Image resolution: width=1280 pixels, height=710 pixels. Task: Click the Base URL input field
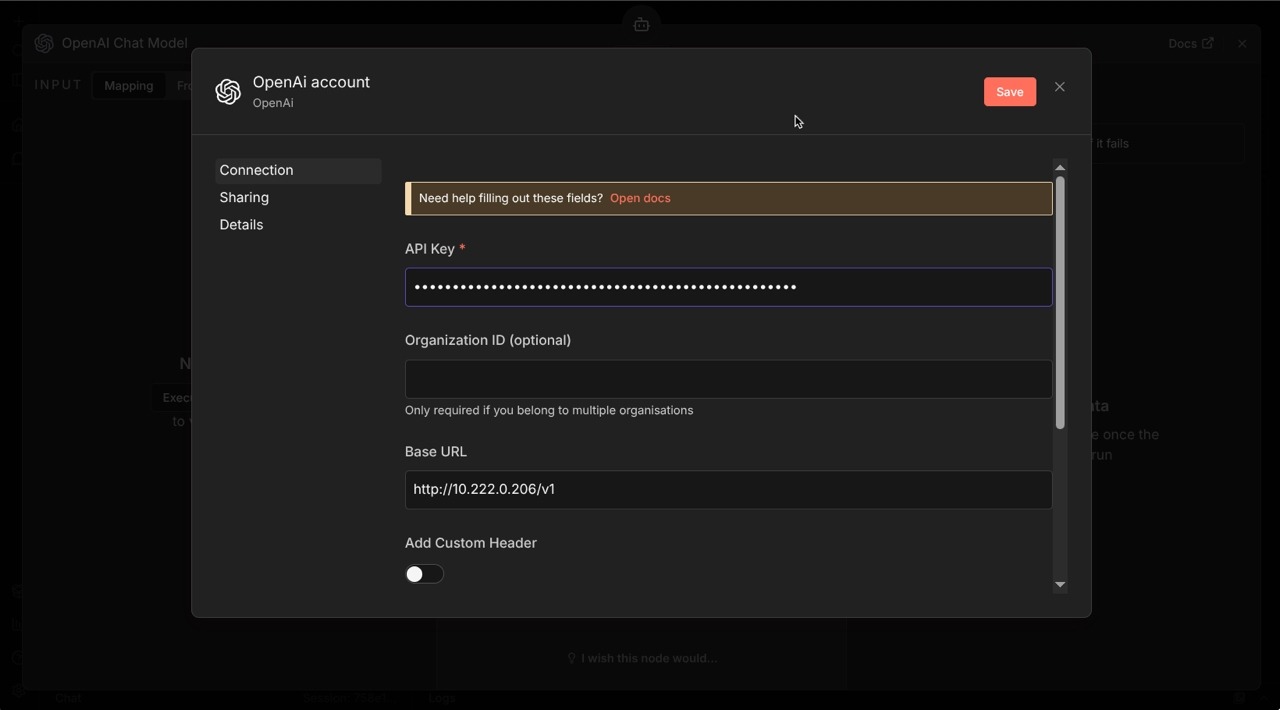pyautogui.click(x=728, y=490)
